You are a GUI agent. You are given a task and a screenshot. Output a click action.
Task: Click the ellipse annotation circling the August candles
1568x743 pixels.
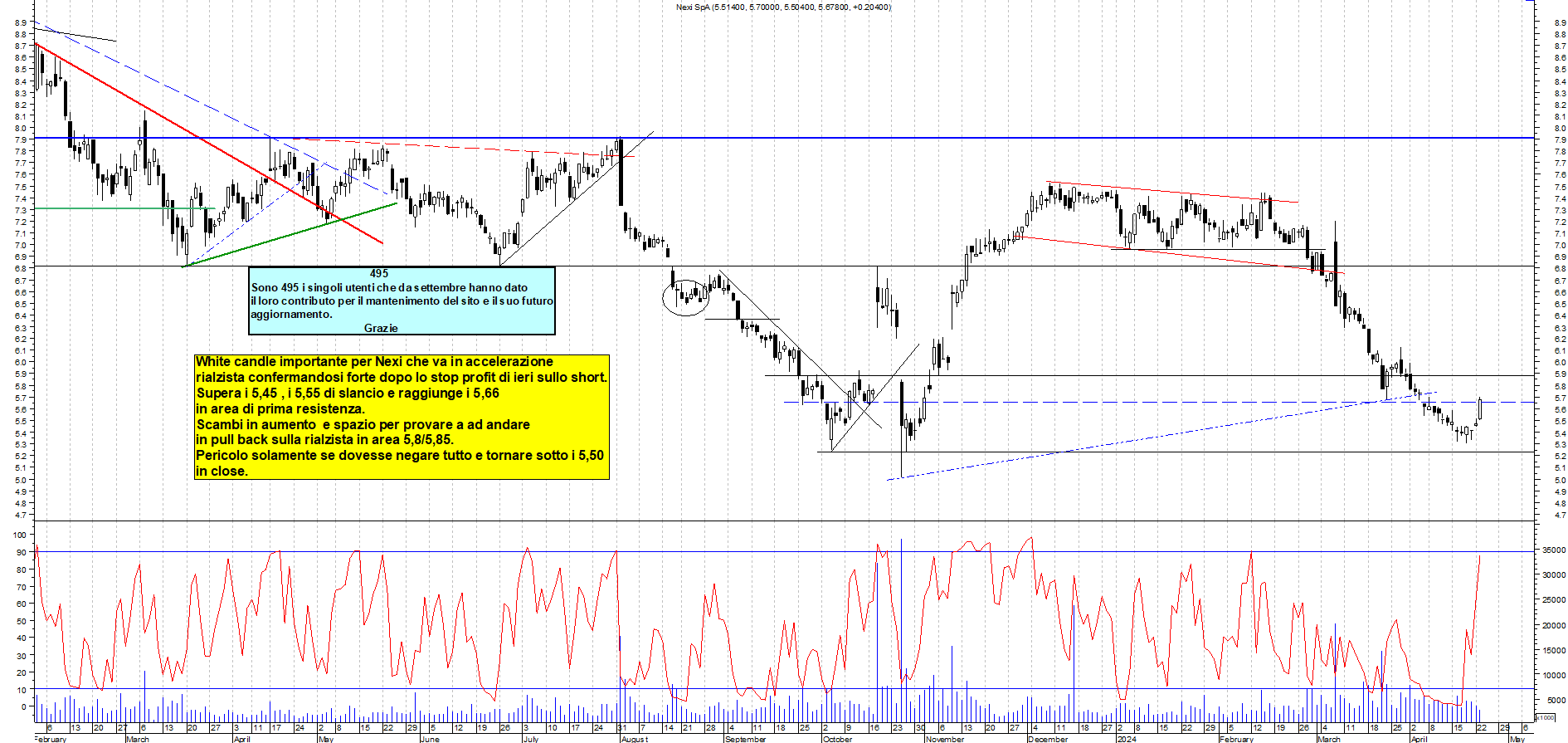pyautogui.click(x=686, y=296)
